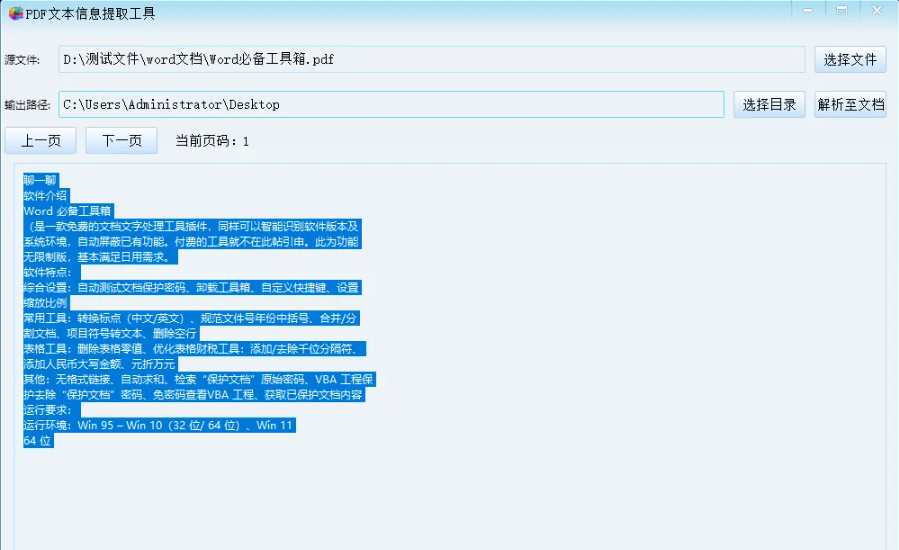Click the line '软件介绍'
Image resolution: width=899 pixels, height=550 pixels.
tap(45, 196)
